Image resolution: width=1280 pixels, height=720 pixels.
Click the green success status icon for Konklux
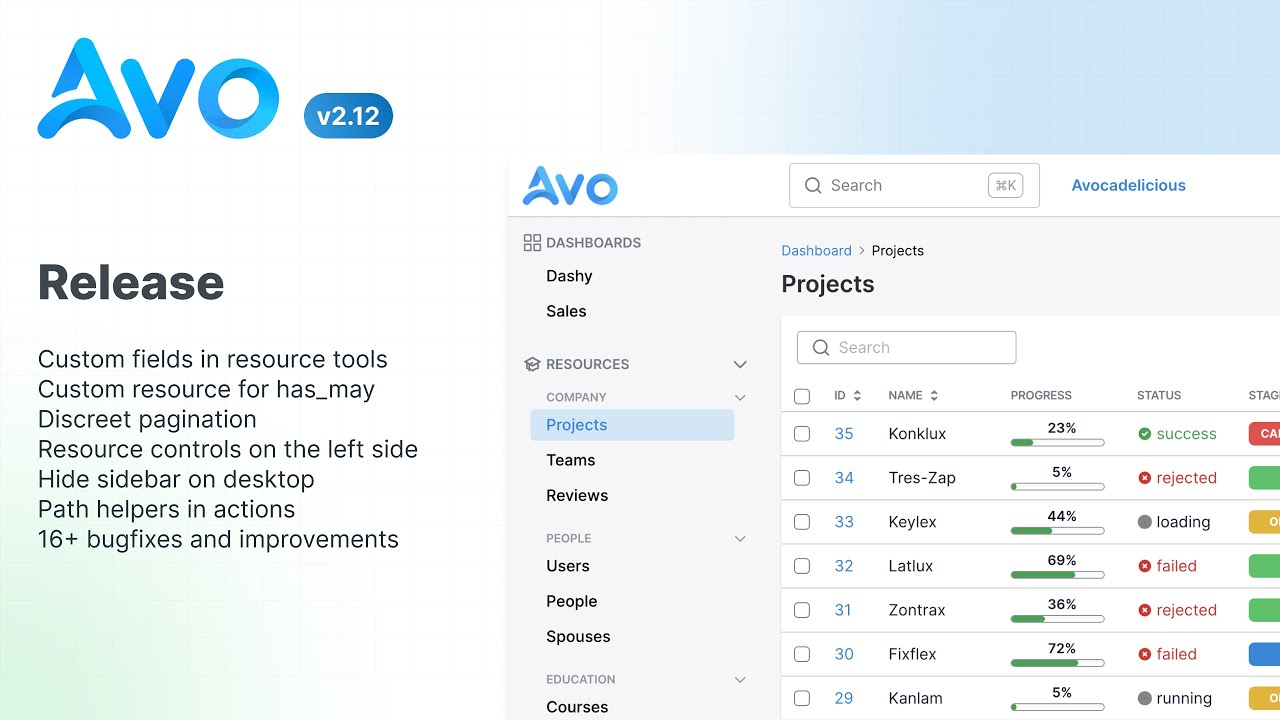pyautogui.click(x=1145, y=434)
